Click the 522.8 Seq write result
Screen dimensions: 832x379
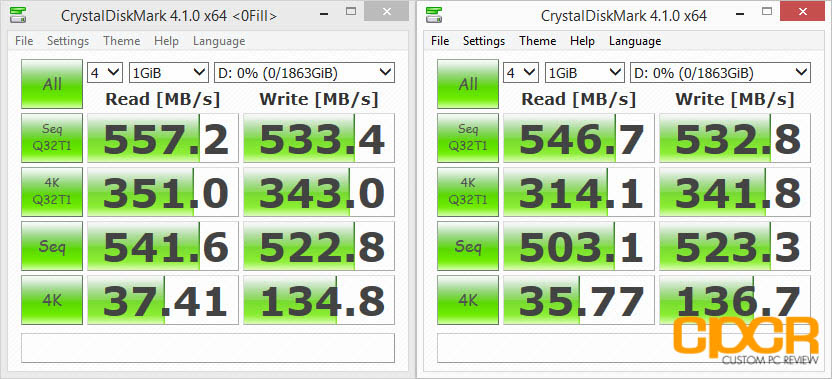319,246
